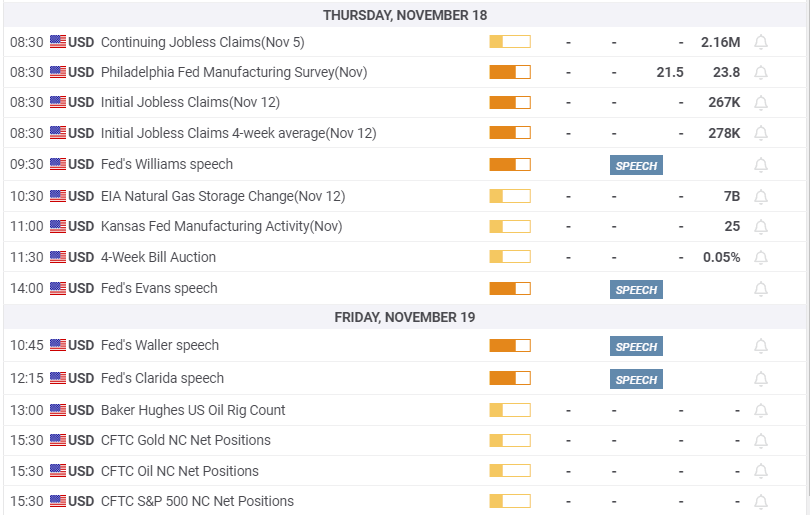Expand the CFTC Oil NC Net Positions event
Viewport: 810px width, 515px height.
179,471
